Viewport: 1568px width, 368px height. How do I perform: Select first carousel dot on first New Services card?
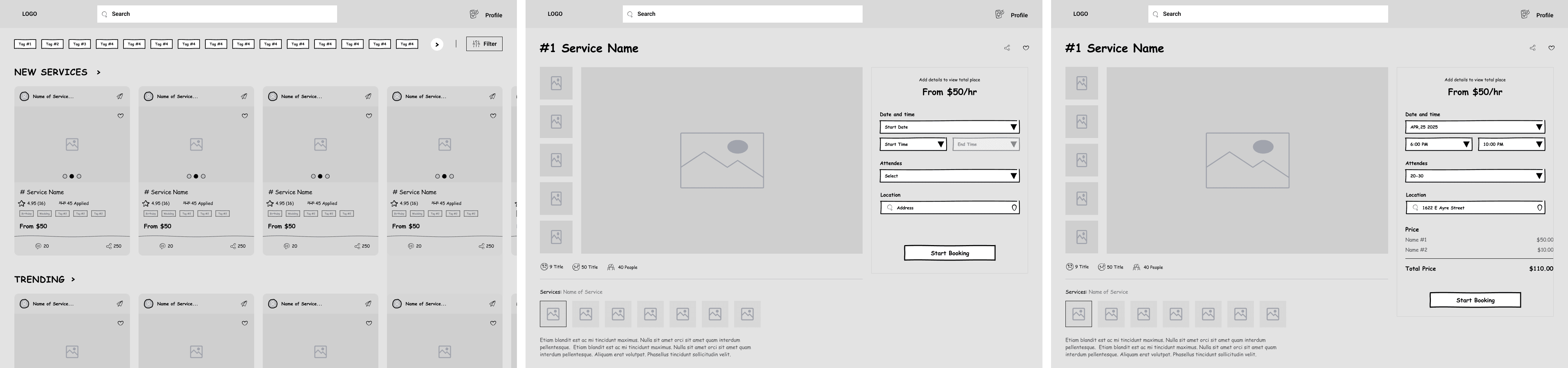pyautogui.click(x=65, y=177)
